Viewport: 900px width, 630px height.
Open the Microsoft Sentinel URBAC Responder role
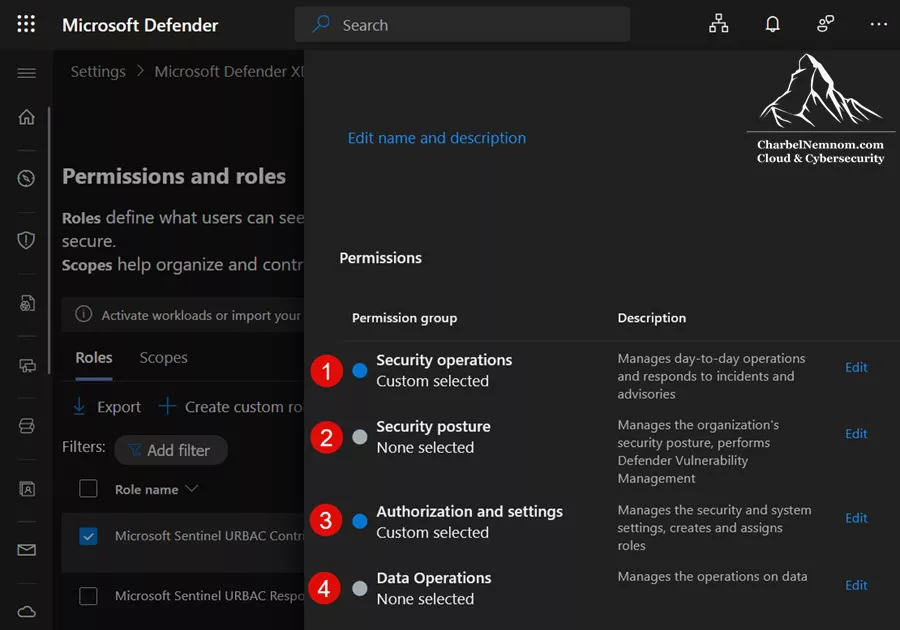pos(209,596)
